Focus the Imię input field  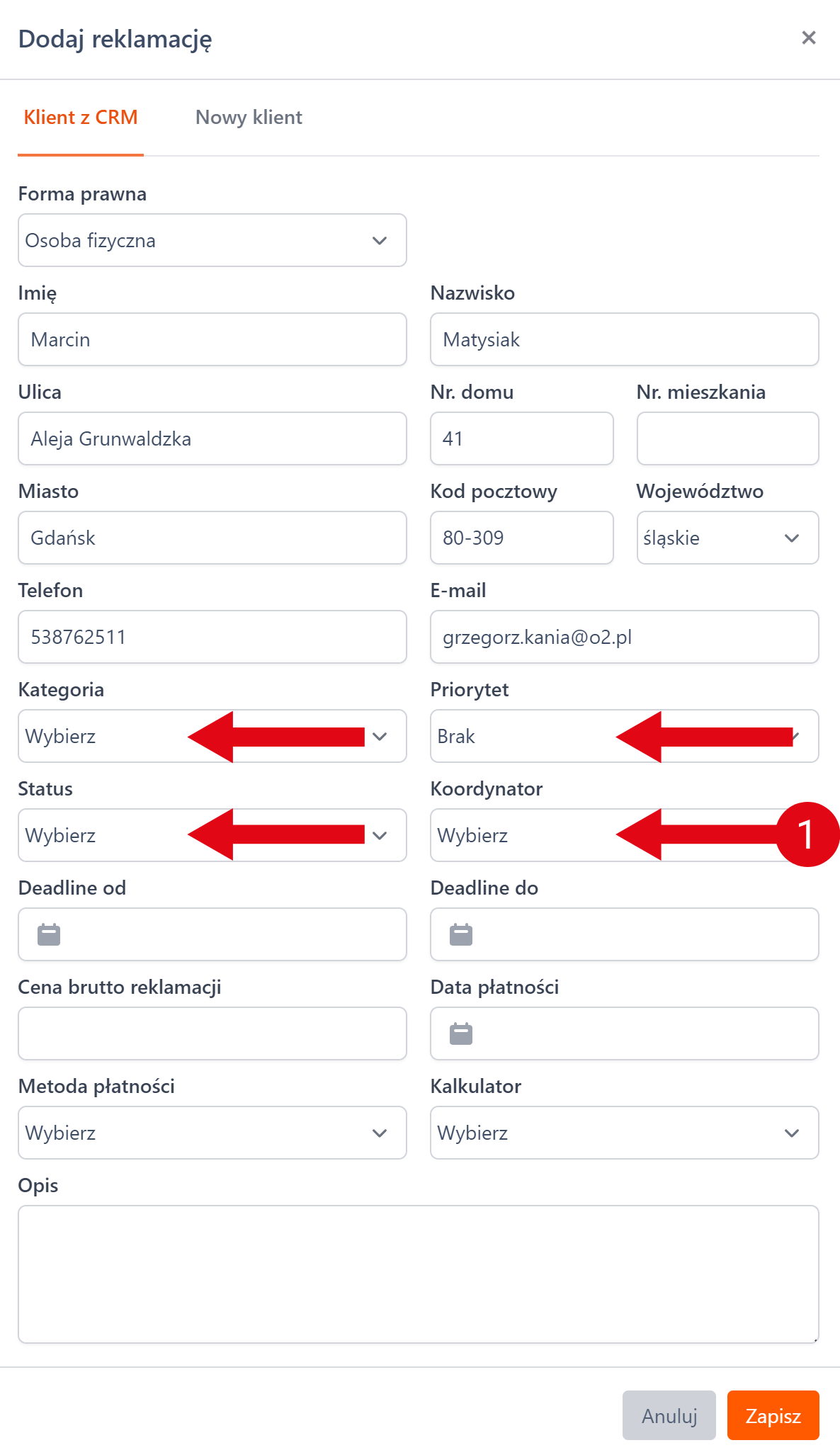click(212, 339)
